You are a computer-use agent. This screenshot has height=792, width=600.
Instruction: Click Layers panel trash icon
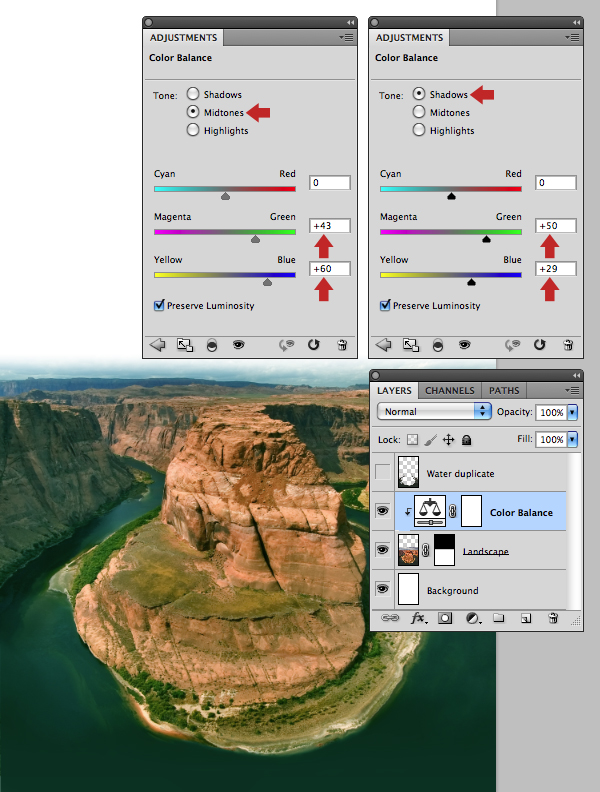click(553, 618)
